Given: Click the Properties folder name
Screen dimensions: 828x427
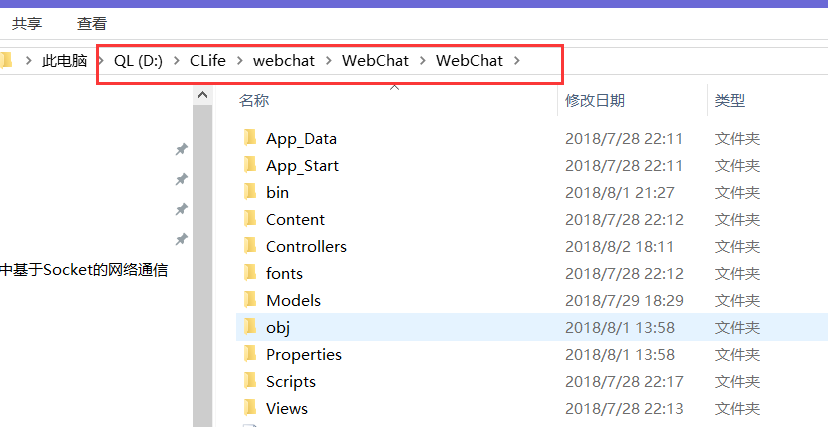Looking at the screenshot, I should tap(304, 355).
